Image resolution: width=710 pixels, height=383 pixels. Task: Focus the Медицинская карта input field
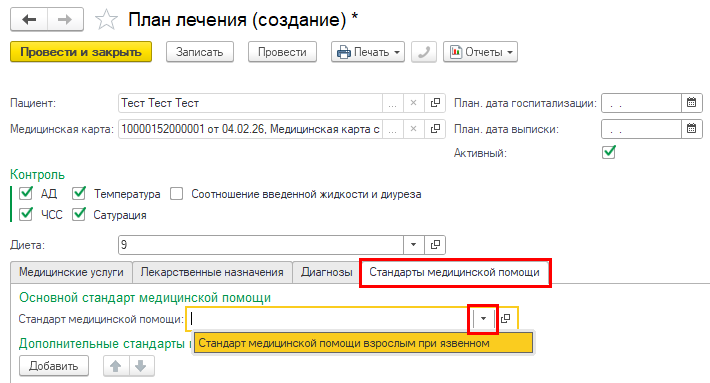(x=250, y=129)
